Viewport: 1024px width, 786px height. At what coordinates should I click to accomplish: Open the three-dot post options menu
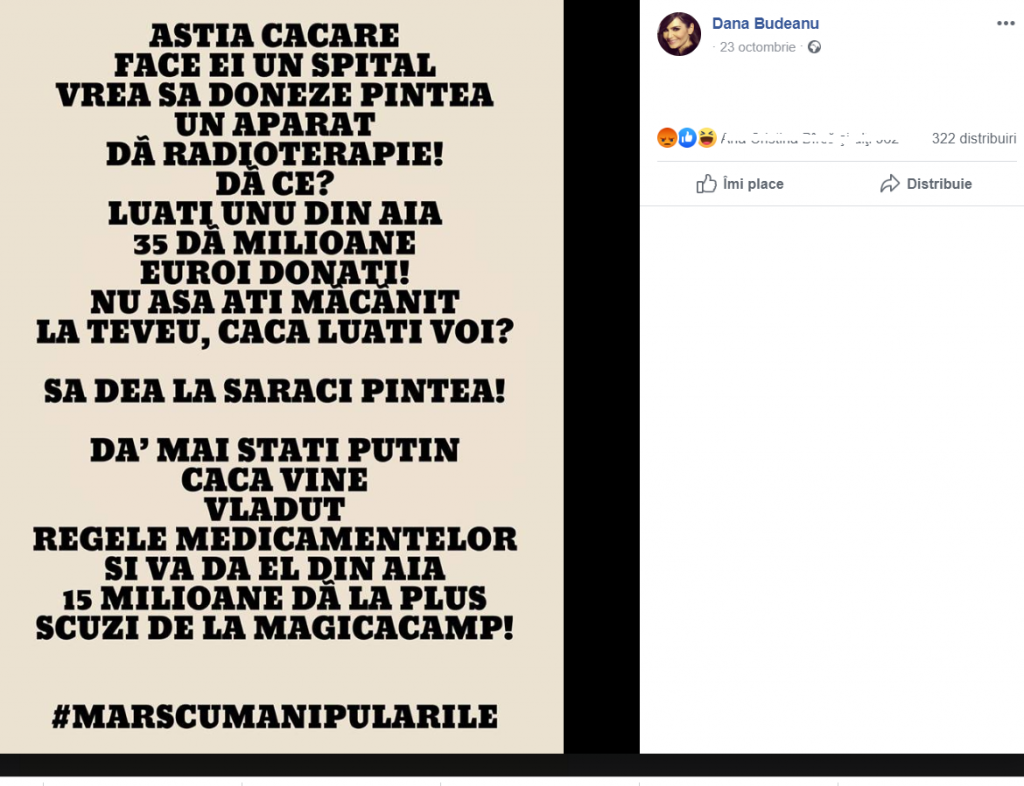(1006, 24)
